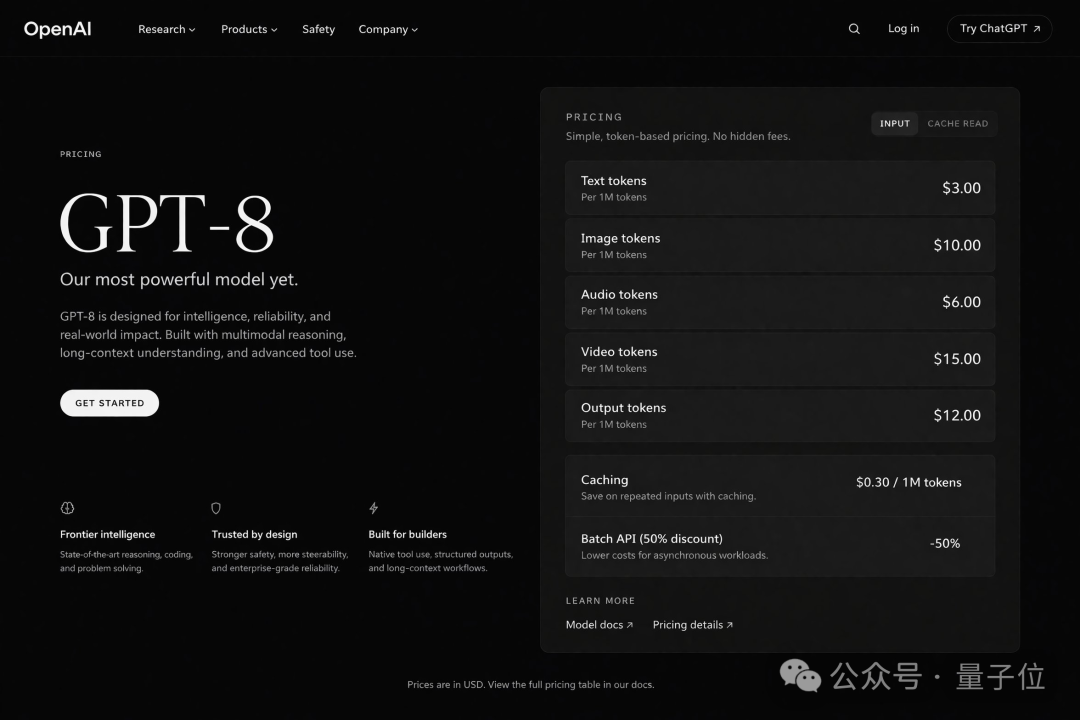The width and height of the screenshot is (1080, 720).
Task: Select the Video tokens pricing row
Action: 780,359
